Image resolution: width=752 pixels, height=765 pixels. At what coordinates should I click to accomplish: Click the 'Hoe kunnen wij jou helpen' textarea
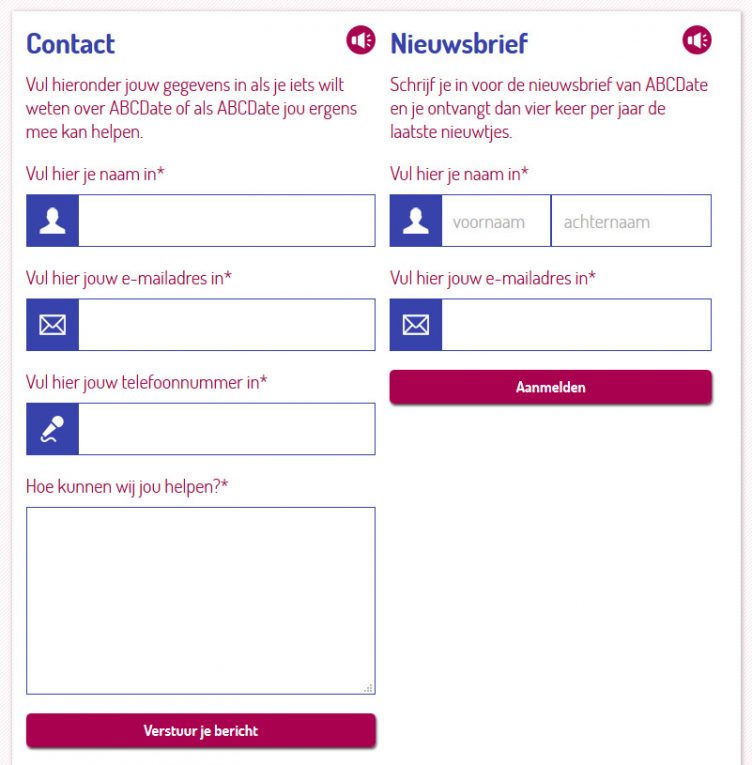[200, 600]
